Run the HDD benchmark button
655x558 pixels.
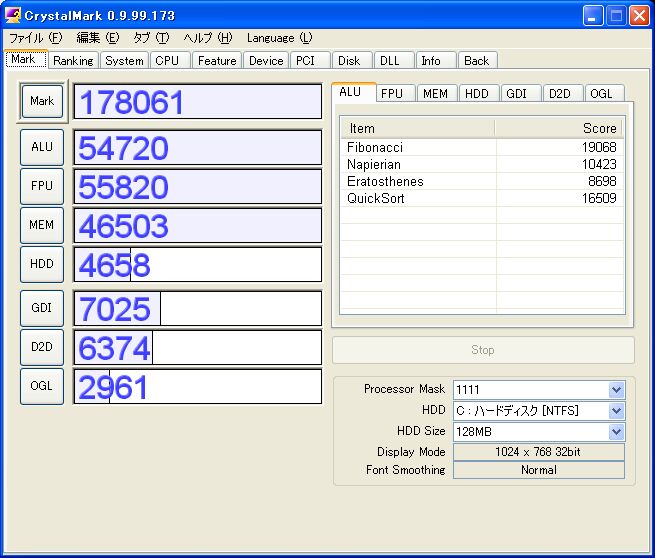tap(42, 264)
